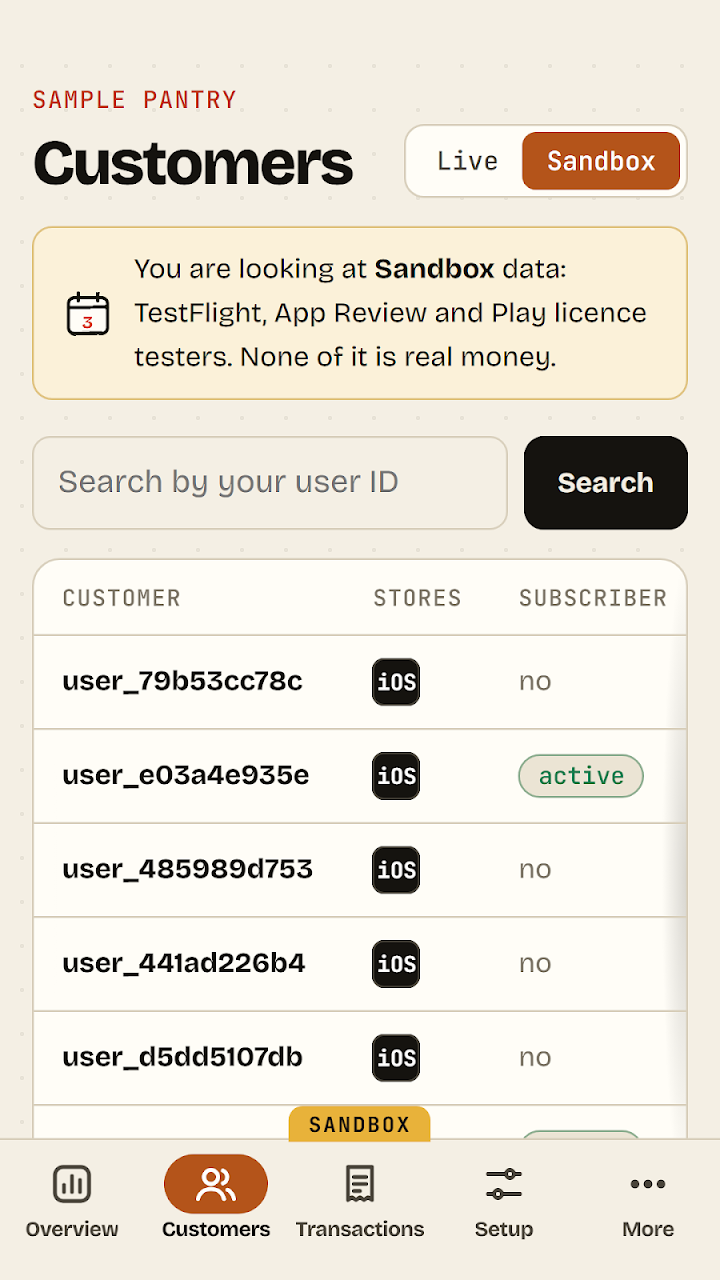
Task: Focus the Search by your user ID field
Action: pos(270,482)
